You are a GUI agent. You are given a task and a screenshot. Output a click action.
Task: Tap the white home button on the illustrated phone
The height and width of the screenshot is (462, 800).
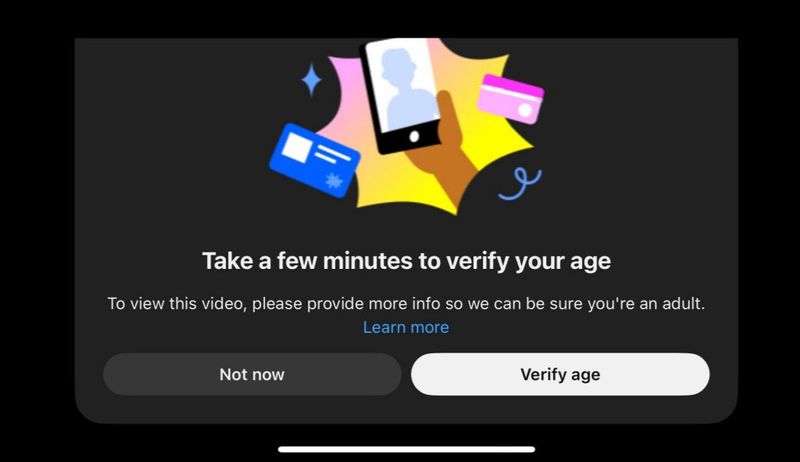[414, 137]
